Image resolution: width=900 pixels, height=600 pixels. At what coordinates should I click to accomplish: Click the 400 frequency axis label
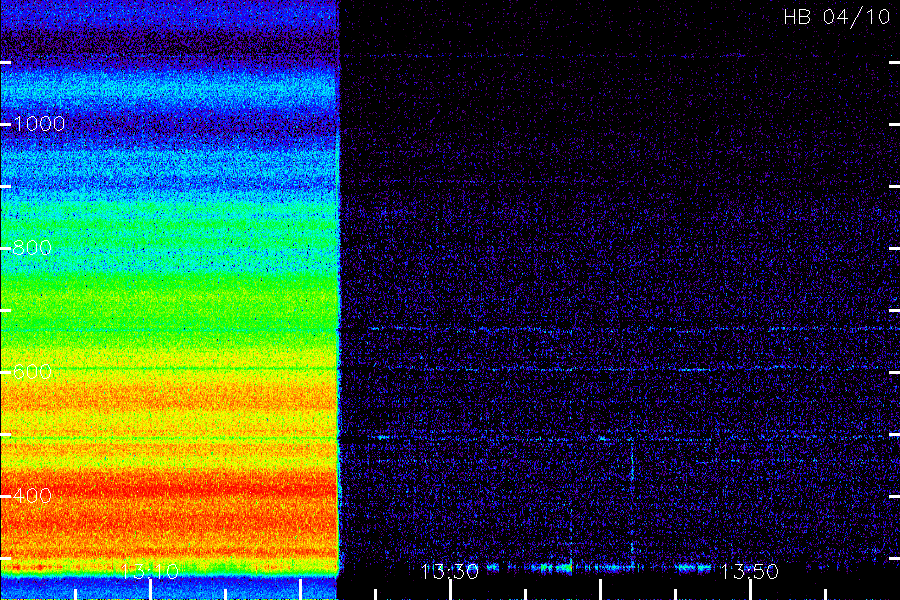click(32, 496)
